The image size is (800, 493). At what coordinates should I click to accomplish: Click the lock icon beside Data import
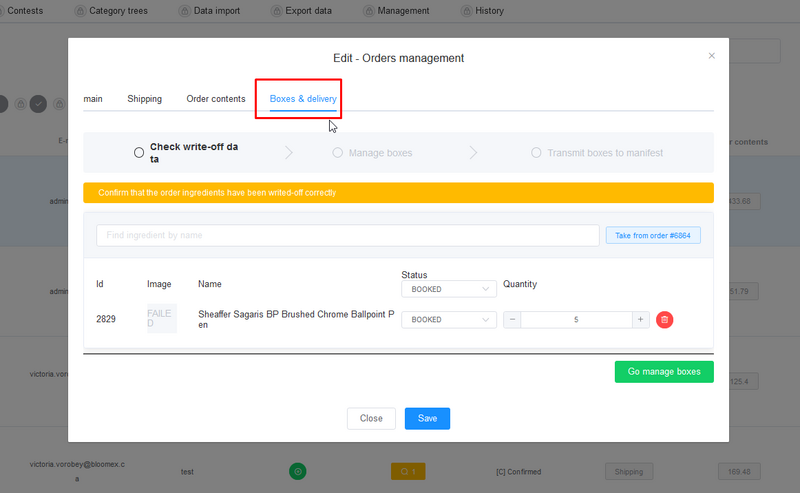(184, 11)
